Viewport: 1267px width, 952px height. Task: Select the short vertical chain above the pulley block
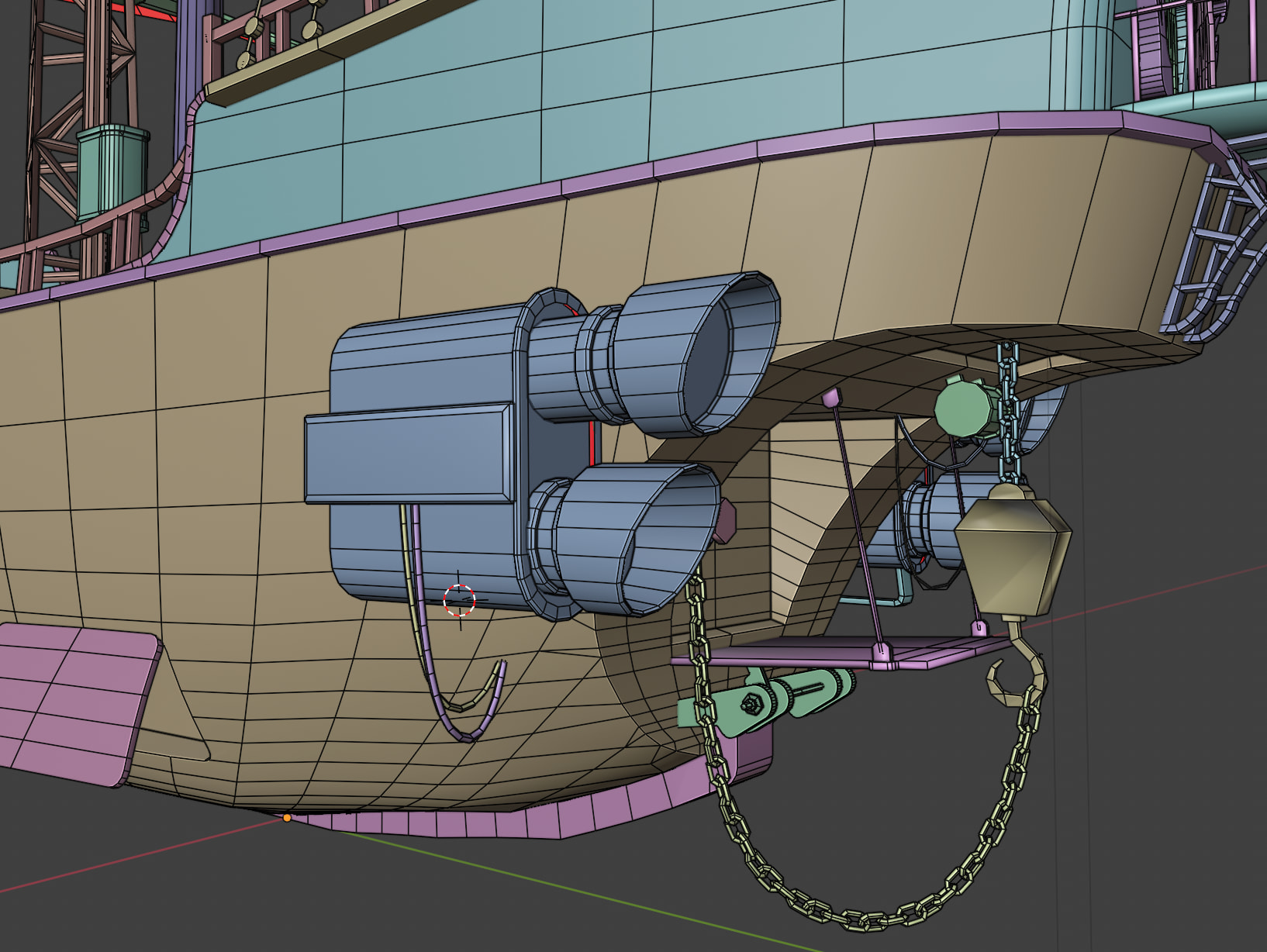[x=1008, y=411]
